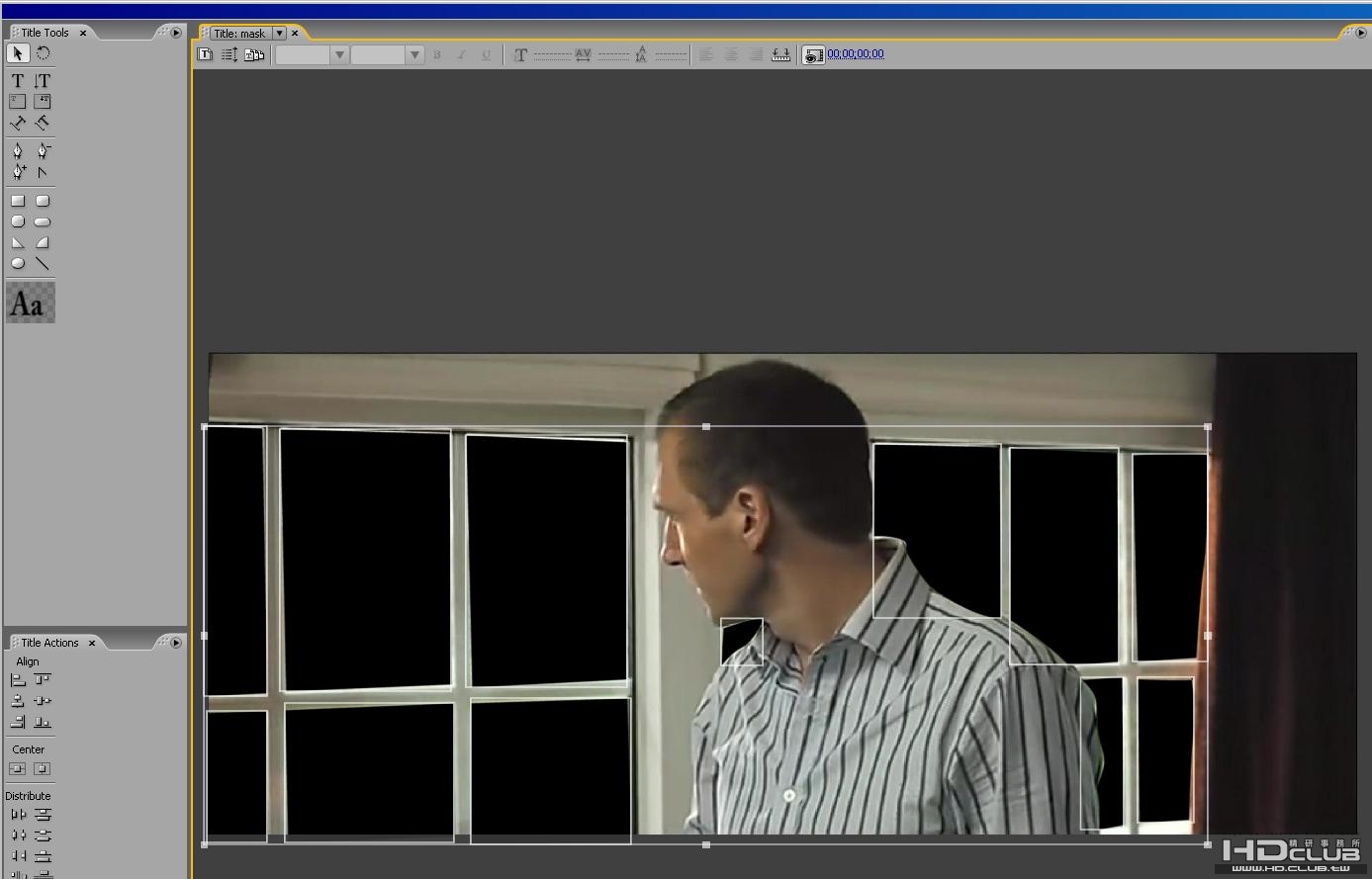This screenshot has width=1372, height=879.
Task: Open the Title: mask dropdown arrow
Action: pos(279,33)
